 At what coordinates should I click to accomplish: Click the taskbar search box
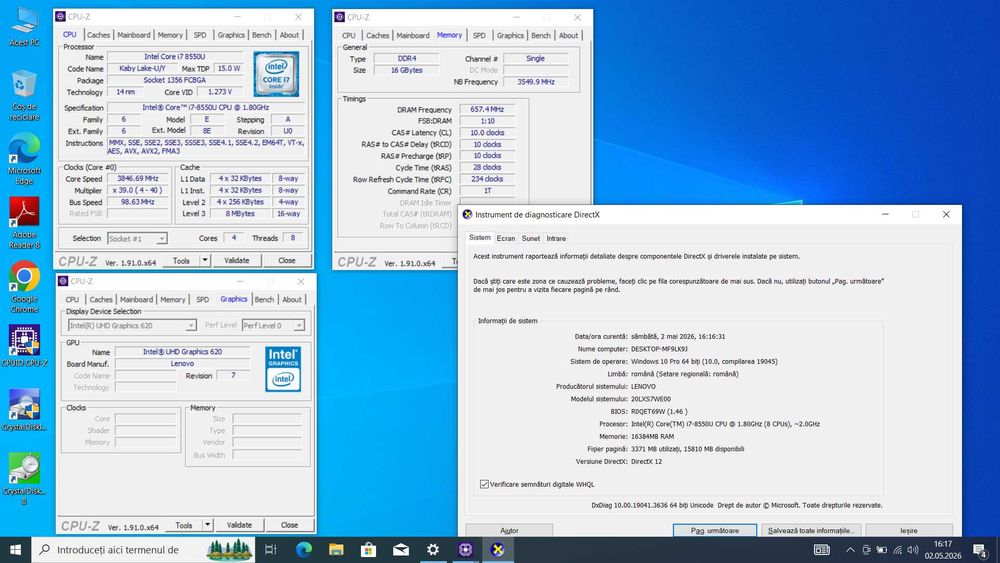143,550
